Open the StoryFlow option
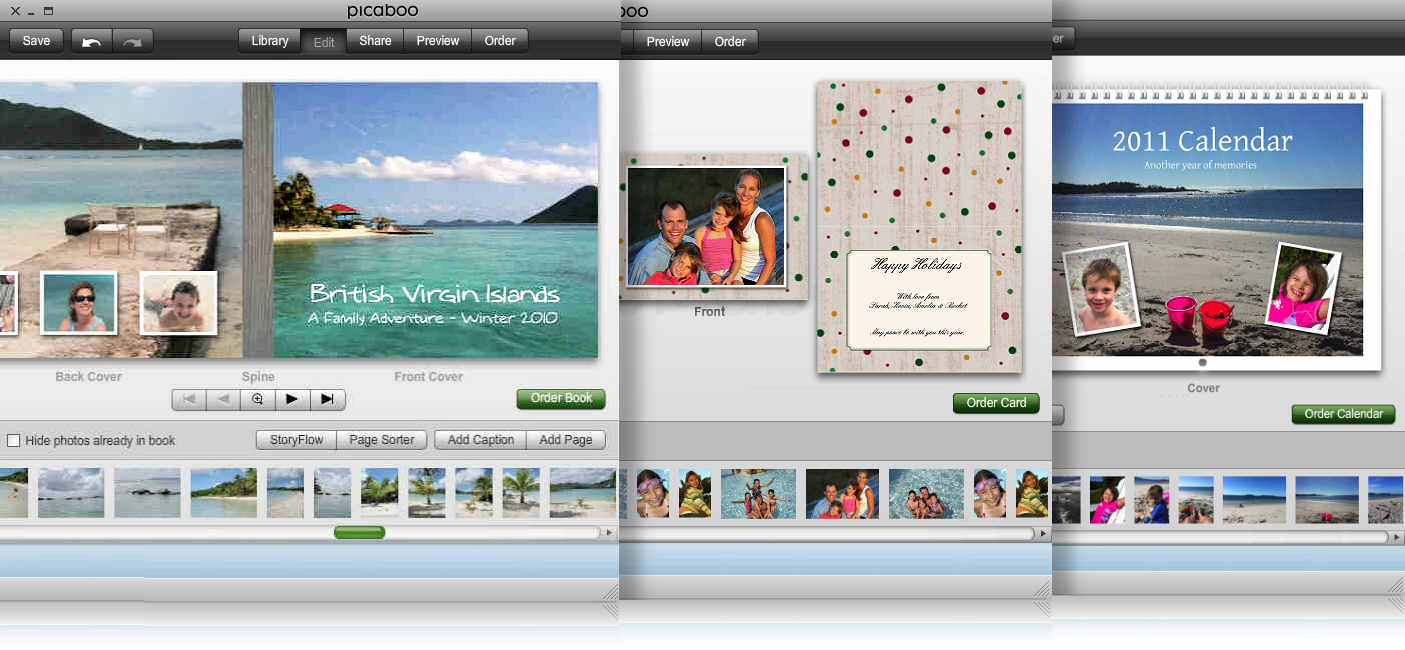1405x650 pixels. (x=297, y=440)
